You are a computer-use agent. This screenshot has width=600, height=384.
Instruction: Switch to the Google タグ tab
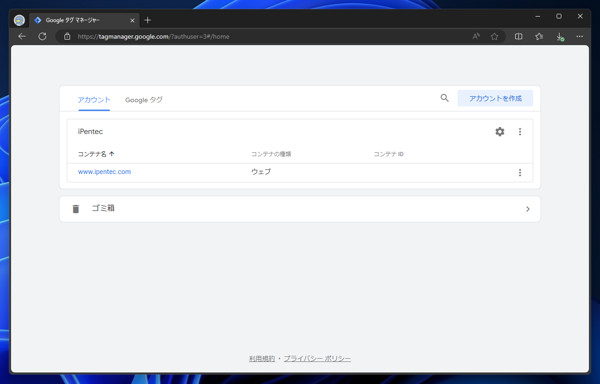(x=144, y=100)
